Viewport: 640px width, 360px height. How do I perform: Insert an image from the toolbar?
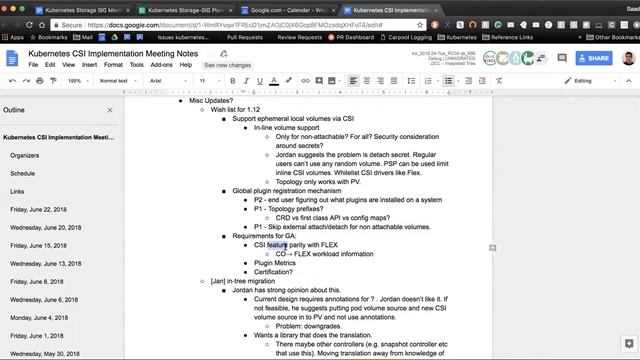click(332, 81)
